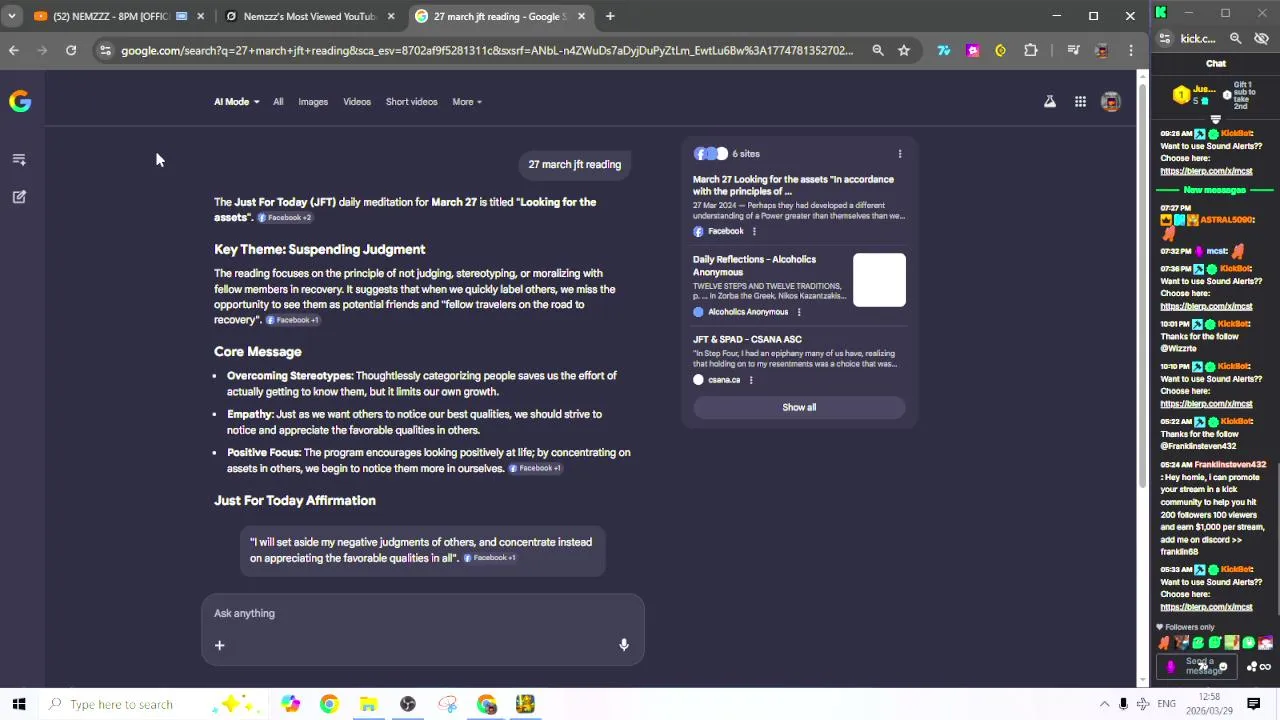Switch to the All results tab
1280x720 pixels.
tap(278, 101)
